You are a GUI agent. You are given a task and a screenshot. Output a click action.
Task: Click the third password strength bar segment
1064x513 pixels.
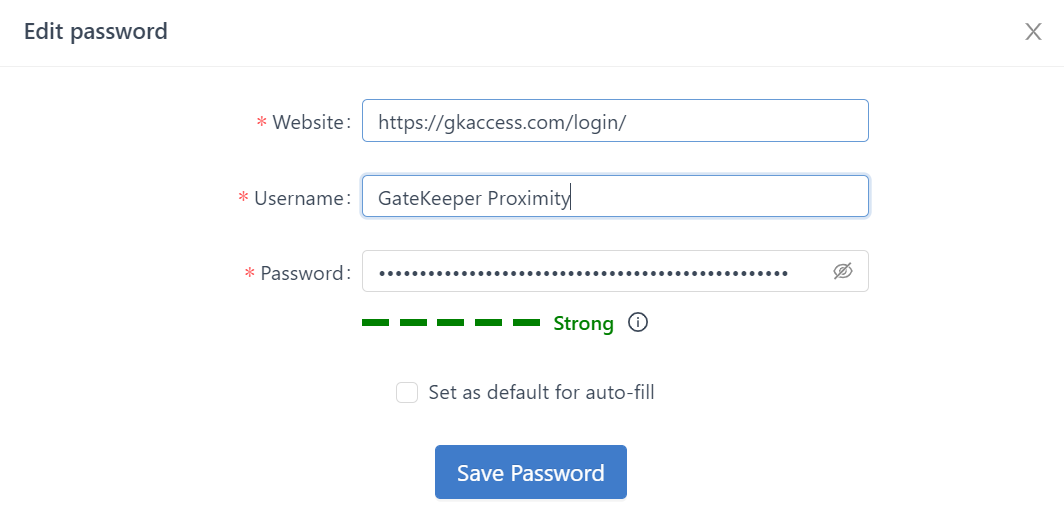click(x=451, y=323)
